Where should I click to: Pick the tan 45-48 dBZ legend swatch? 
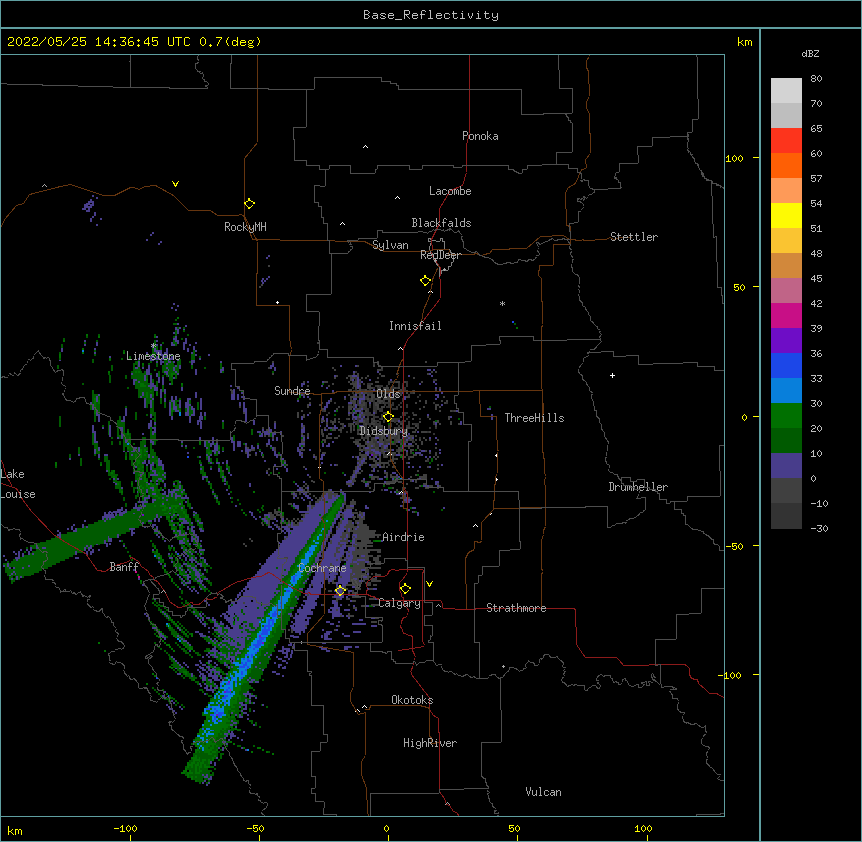click(x=786, y=265)
